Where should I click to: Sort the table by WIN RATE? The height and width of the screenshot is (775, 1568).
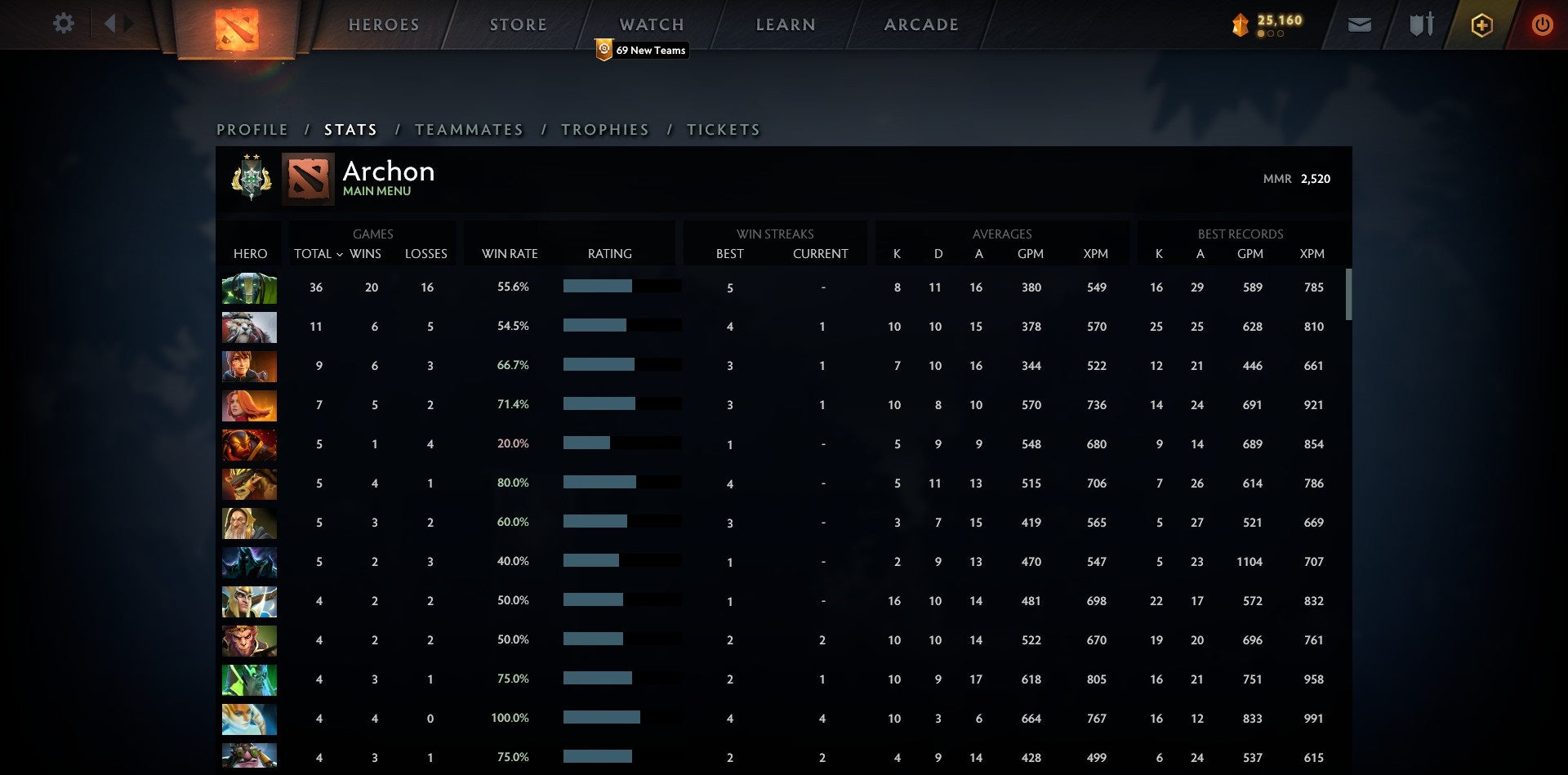[x=510, y=254]
